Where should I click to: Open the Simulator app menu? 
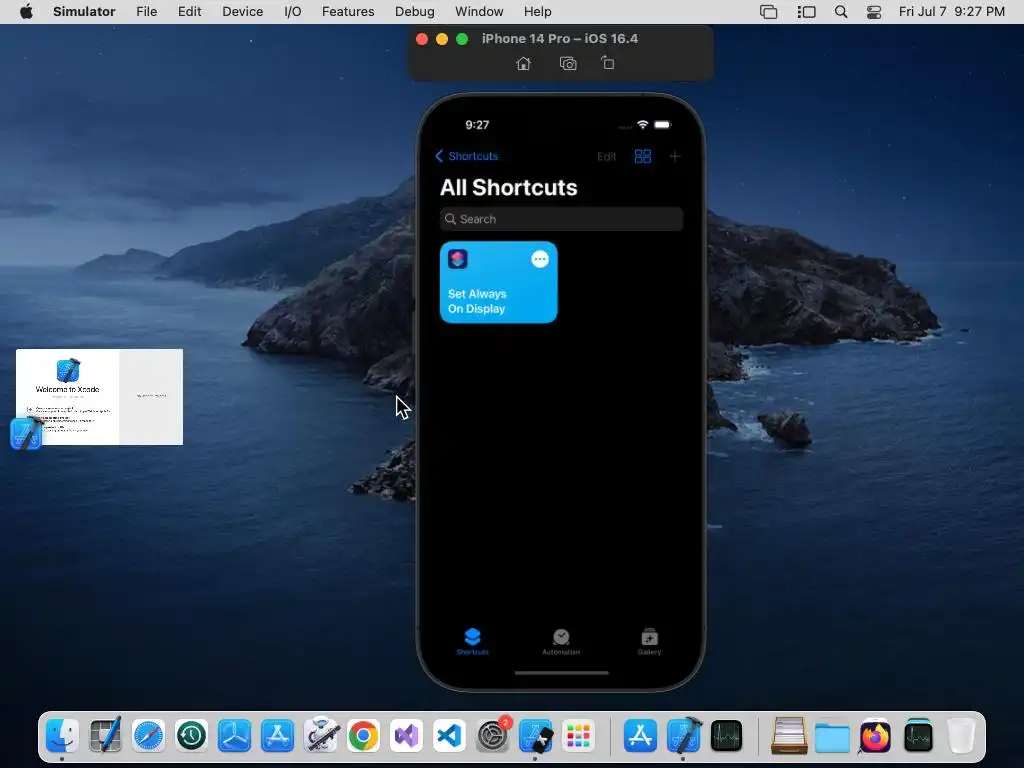pyautogui.click(x=84, y=12)
